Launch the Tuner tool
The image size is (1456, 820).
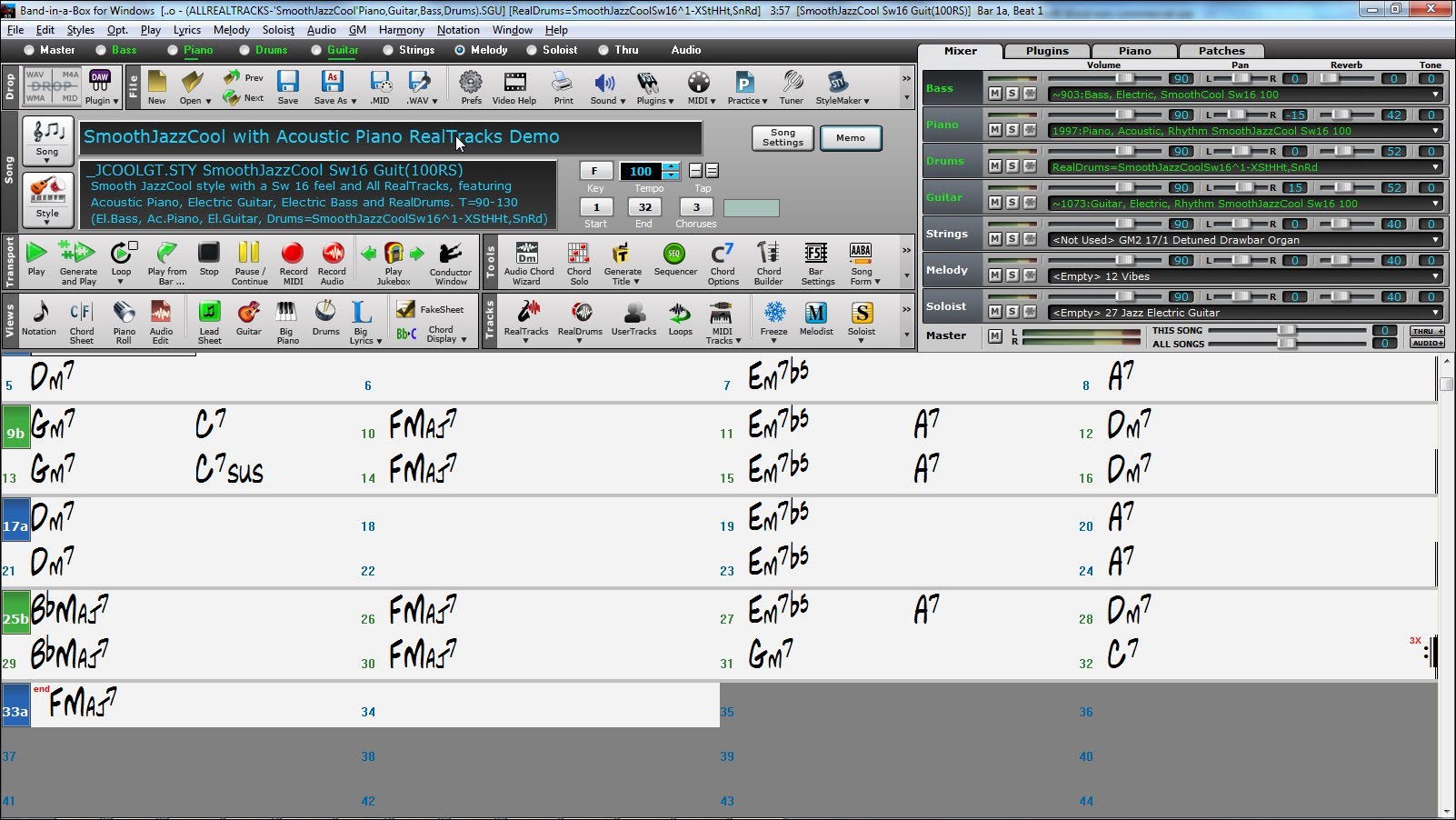click(791, 88)
